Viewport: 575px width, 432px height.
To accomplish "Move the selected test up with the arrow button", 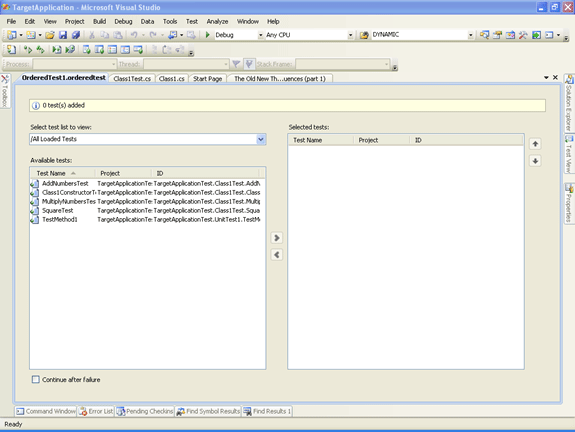I will point(535,144).
